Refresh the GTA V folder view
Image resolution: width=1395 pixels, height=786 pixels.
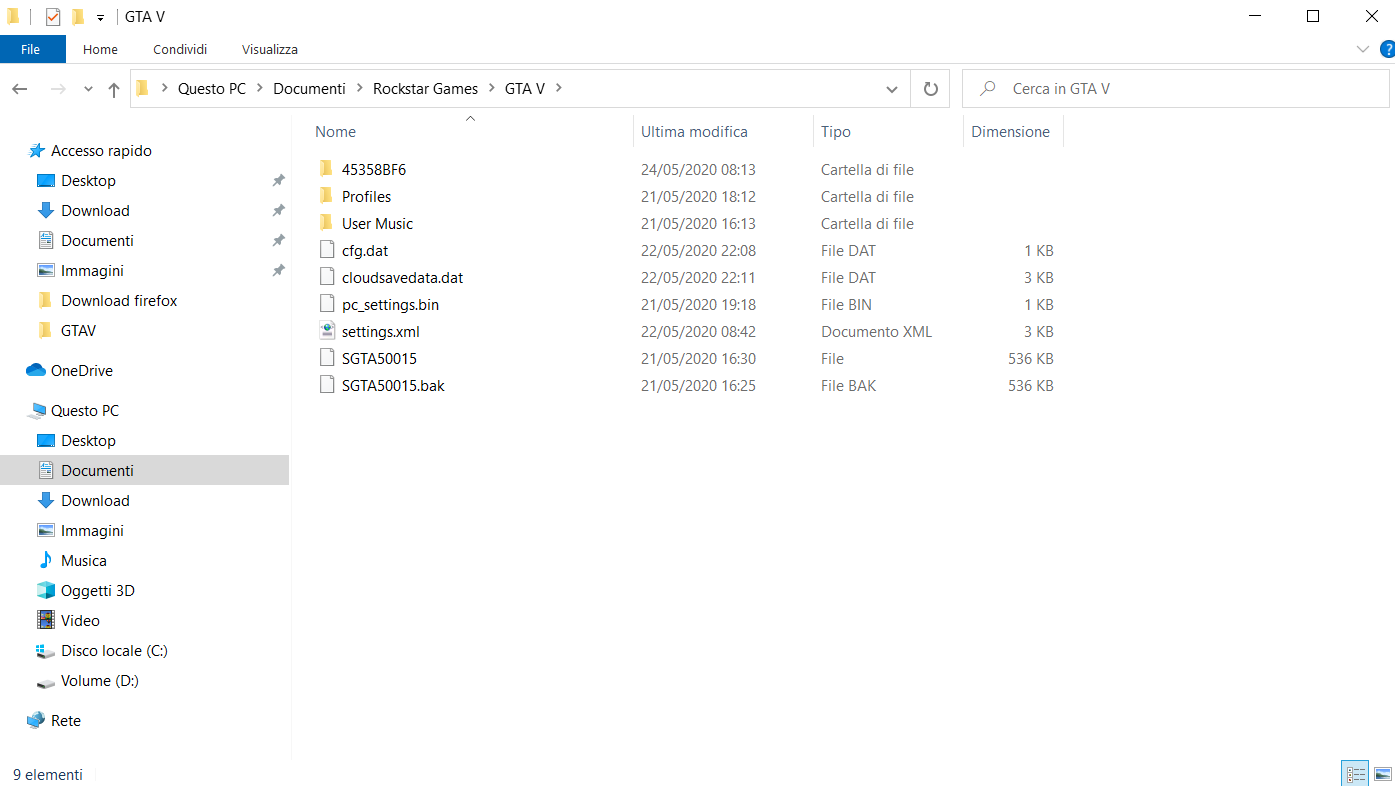click(931, 89)
